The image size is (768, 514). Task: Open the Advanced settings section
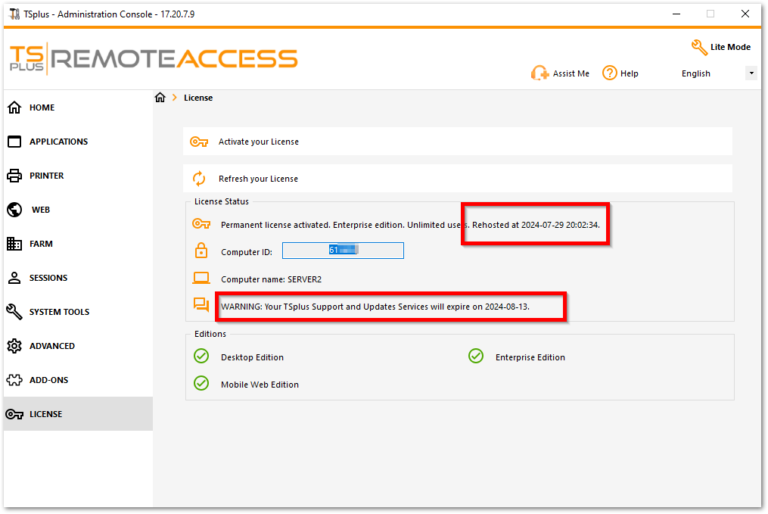coord(52,346)
